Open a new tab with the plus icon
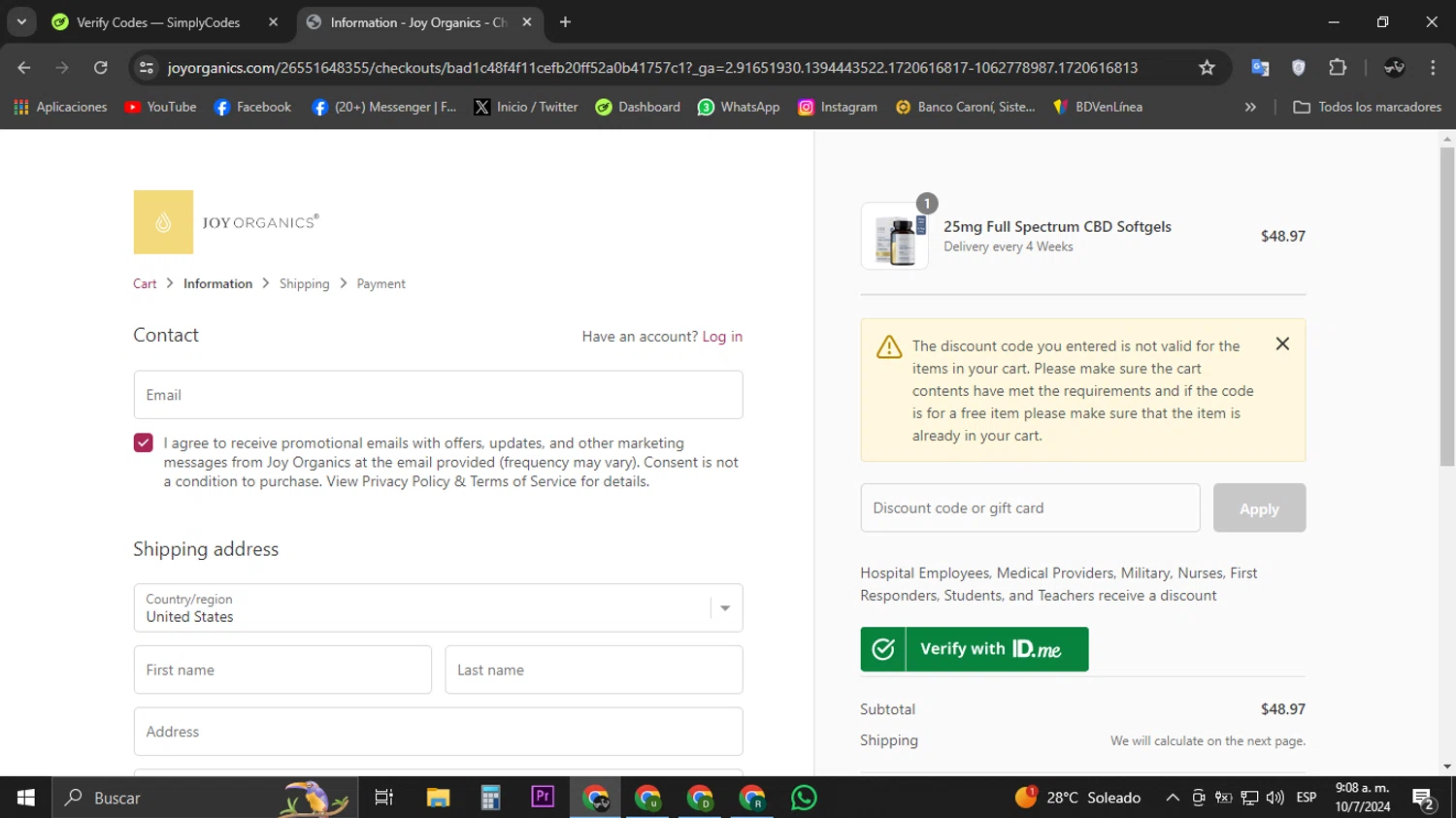This screenshot has width=1456, height=818. tap(565, 22)
